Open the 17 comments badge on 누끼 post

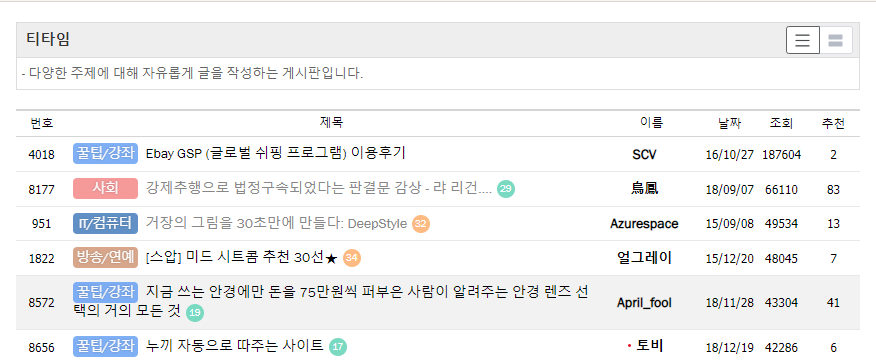pos(337,347)
